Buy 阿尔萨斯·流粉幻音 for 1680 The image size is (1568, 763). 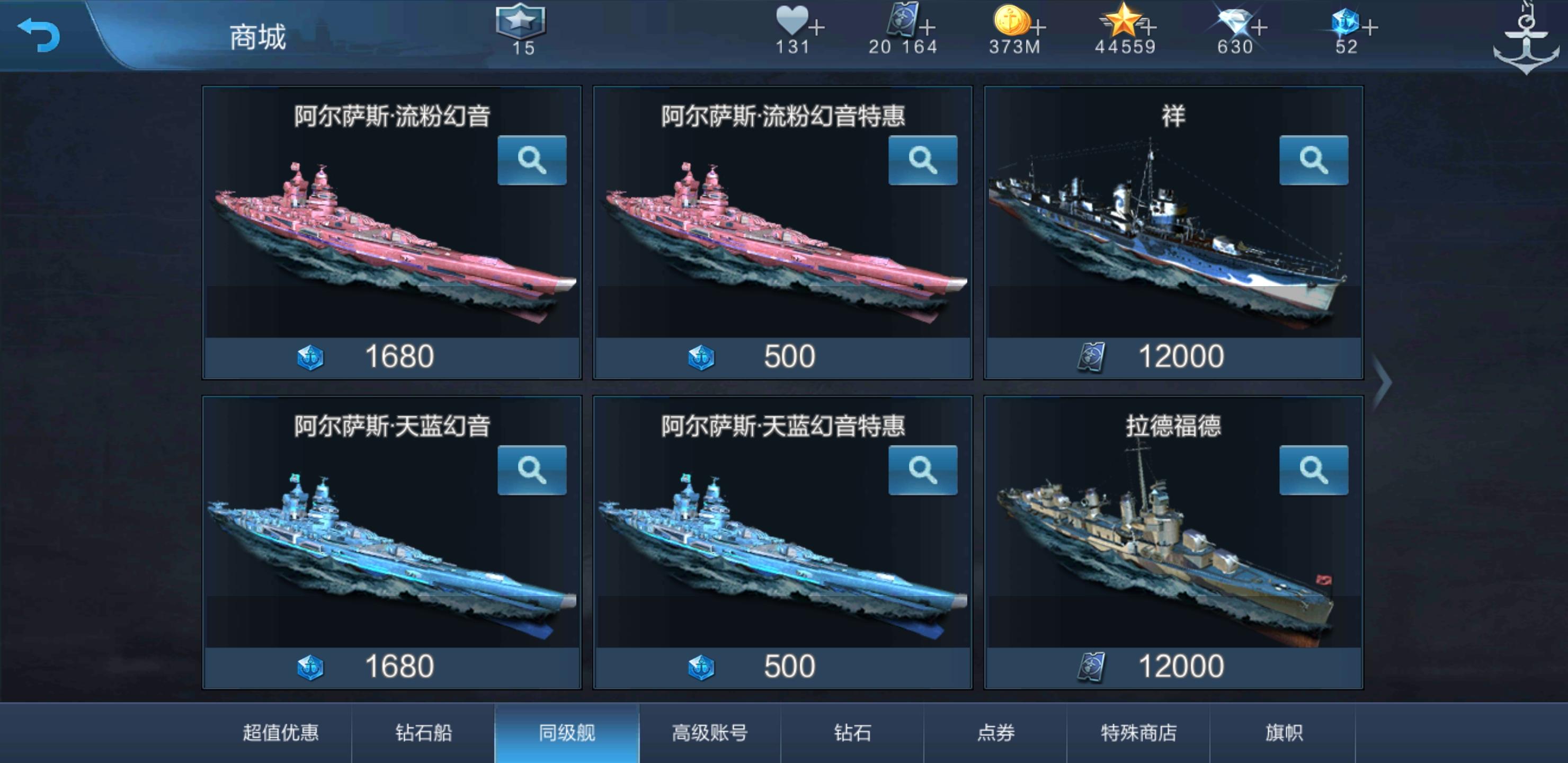click(392, 358)
